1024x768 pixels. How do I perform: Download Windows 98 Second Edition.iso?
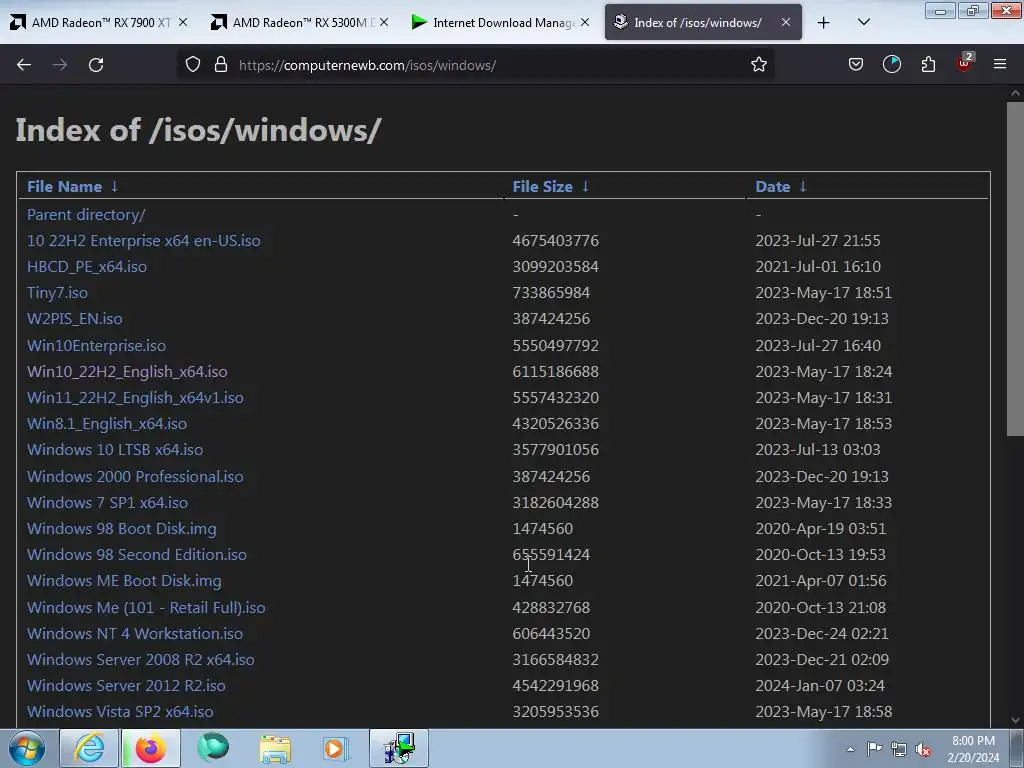[136, 554]
